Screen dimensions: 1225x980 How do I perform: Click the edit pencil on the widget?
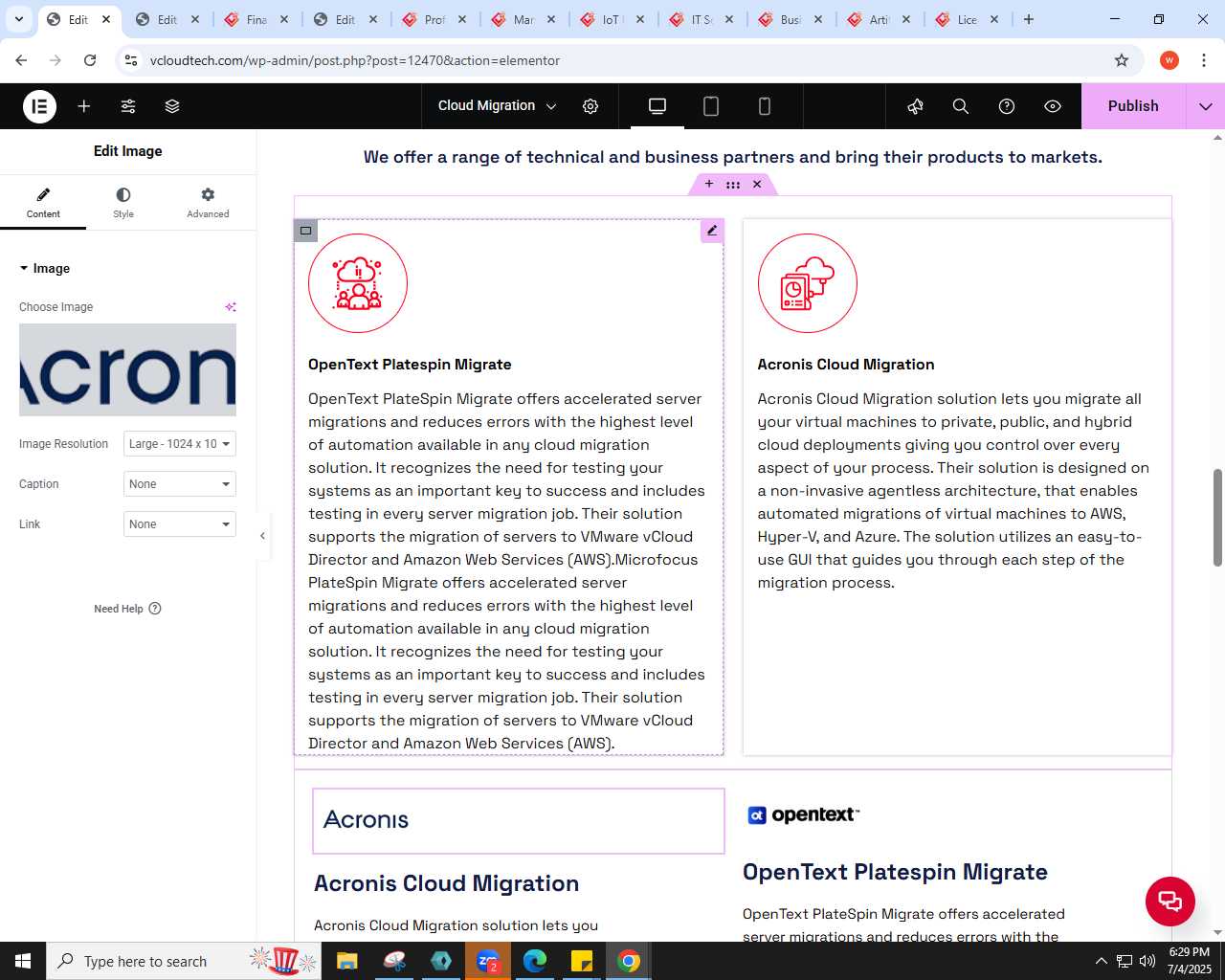pyautogui.click(x=712, y=231)
